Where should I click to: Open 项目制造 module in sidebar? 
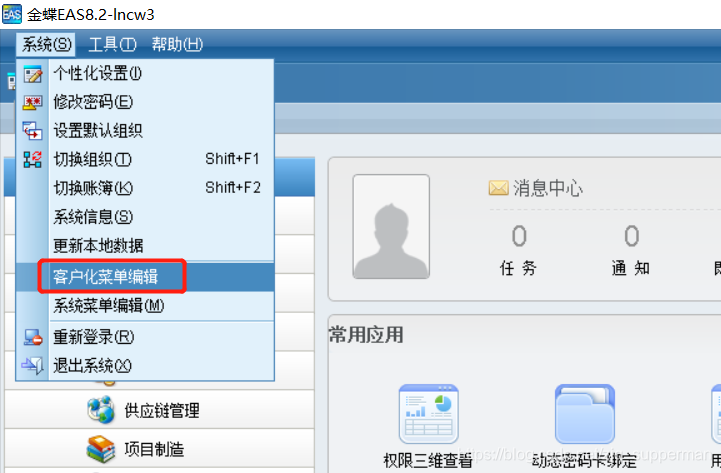[x=160, y=449]
